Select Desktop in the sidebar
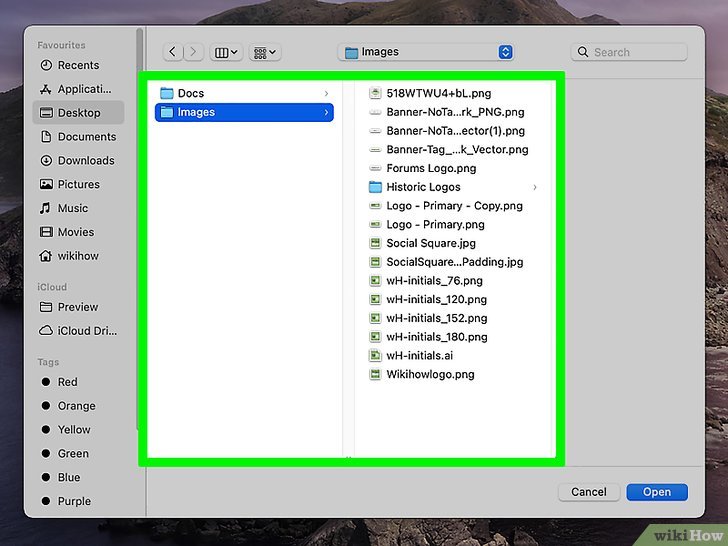The image size is (728, 546). tap(78, 113)
